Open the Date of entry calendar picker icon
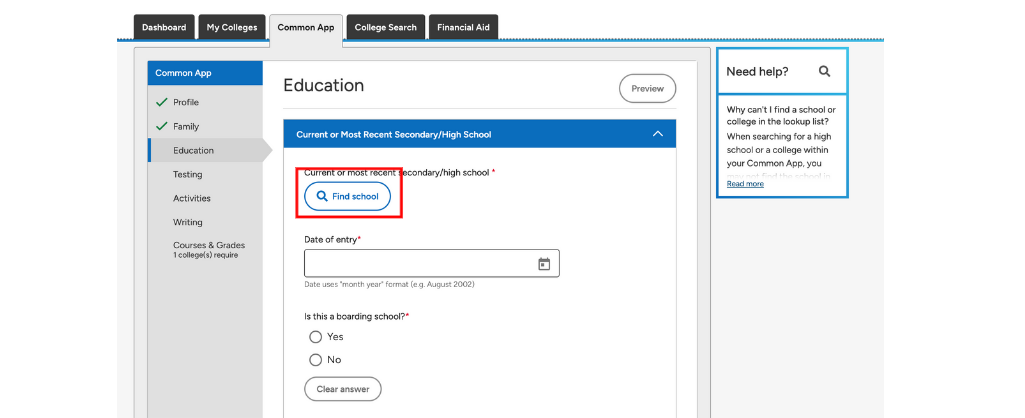 pyautogui.click(x=544, y=264)
